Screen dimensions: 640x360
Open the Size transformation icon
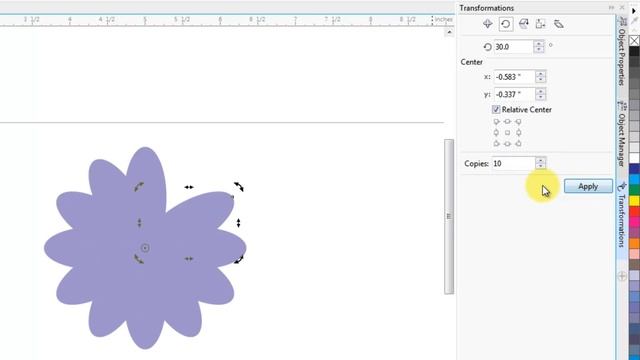point(541,24)
